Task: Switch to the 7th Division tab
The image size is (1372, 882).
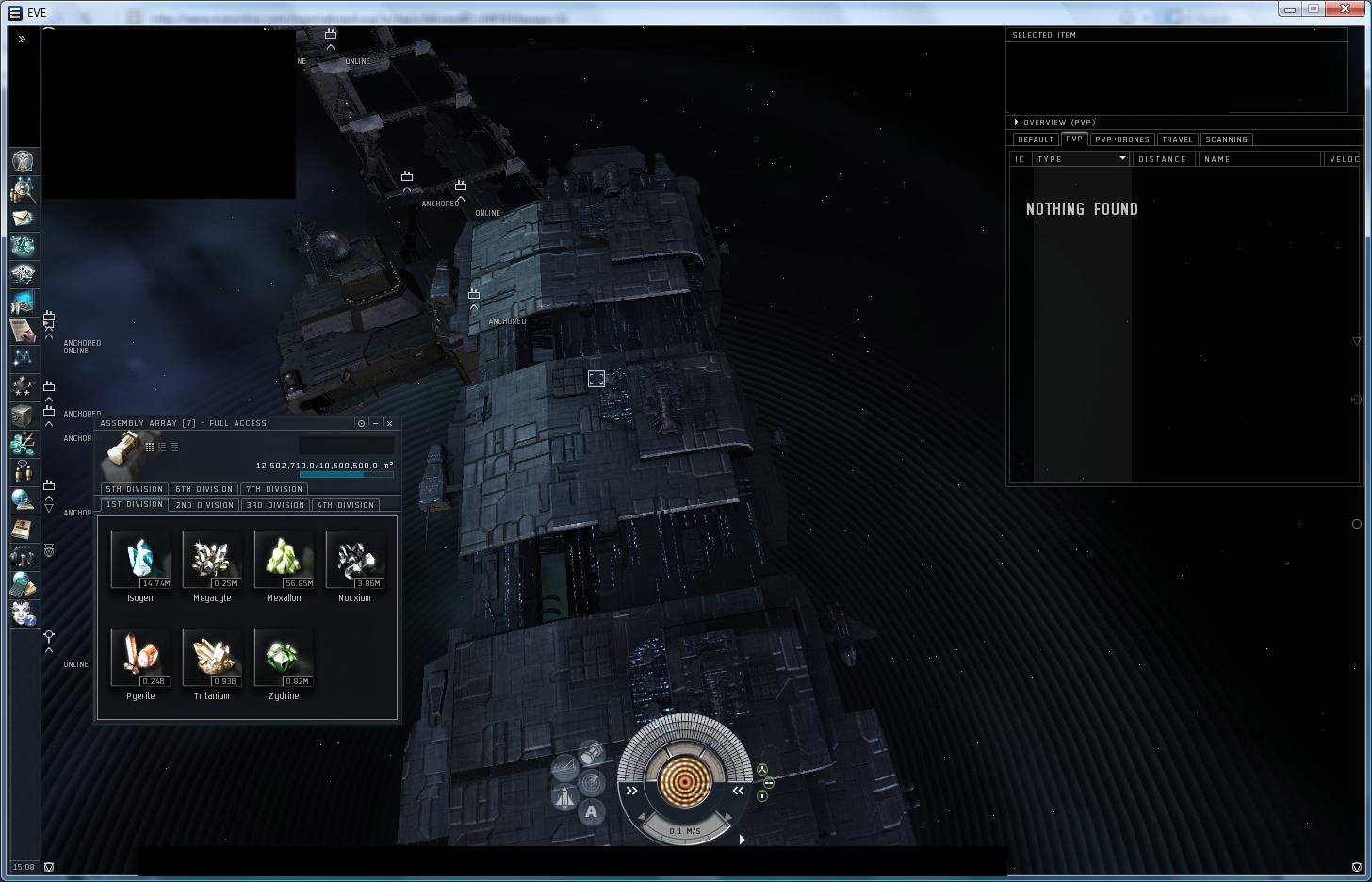Action: click(274, 489)
